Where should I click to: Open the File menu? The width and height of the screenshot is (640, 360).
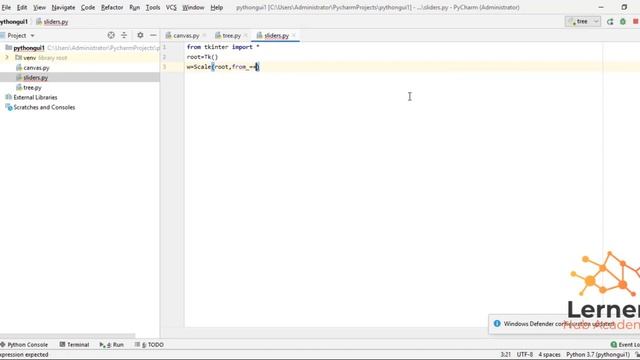point(6,7)
